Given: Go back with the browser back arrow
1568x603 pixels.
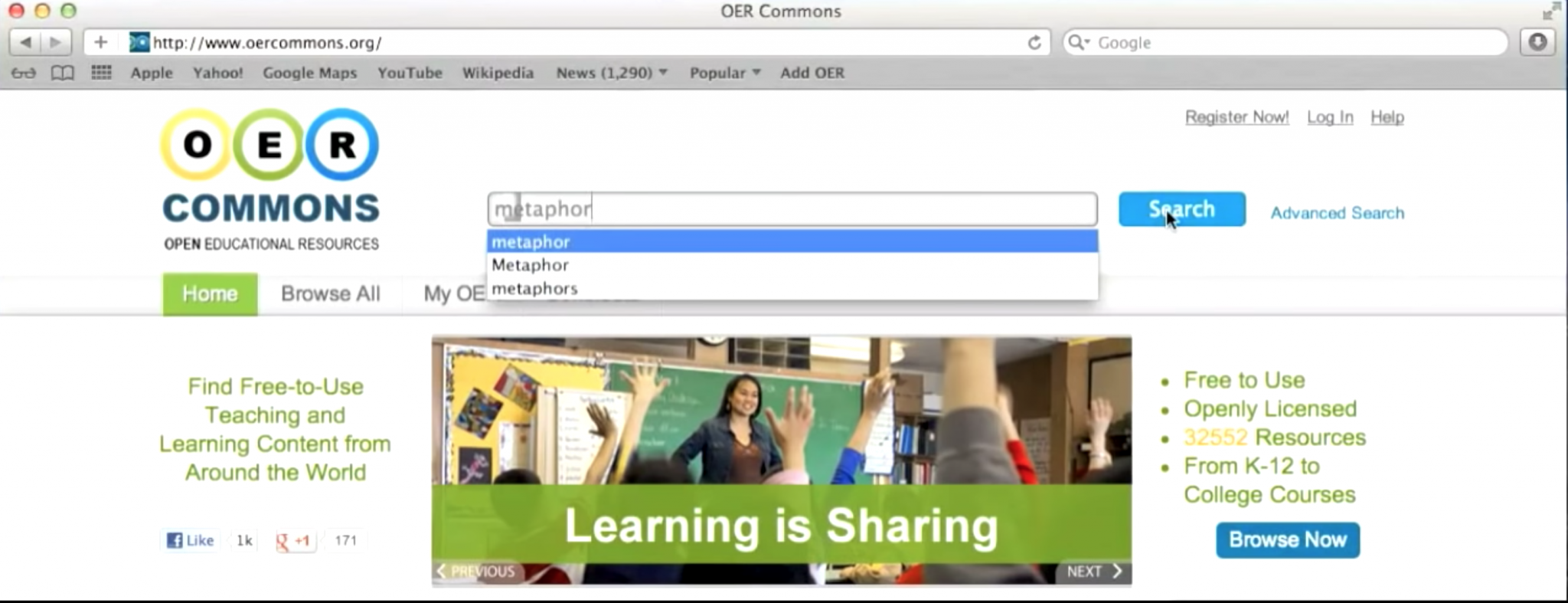Looking at the screenshot, I should point(25,42).
